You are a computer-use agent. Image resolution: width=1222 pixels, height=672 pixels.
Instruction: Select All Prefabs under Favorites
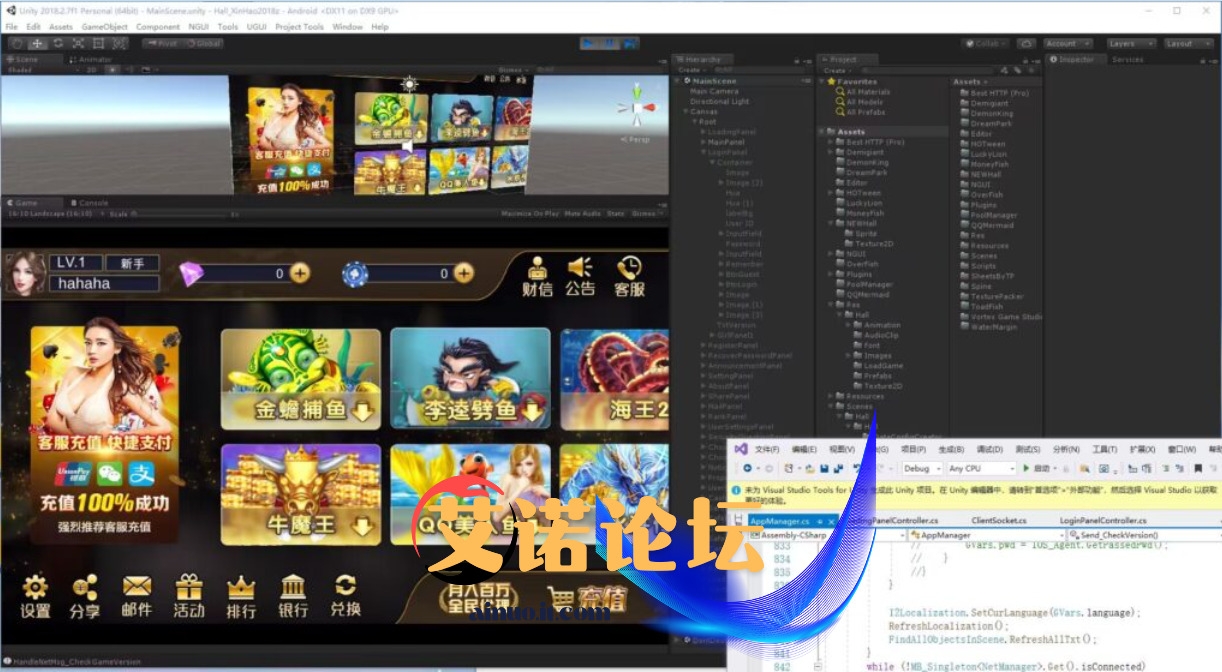(865, 112)
